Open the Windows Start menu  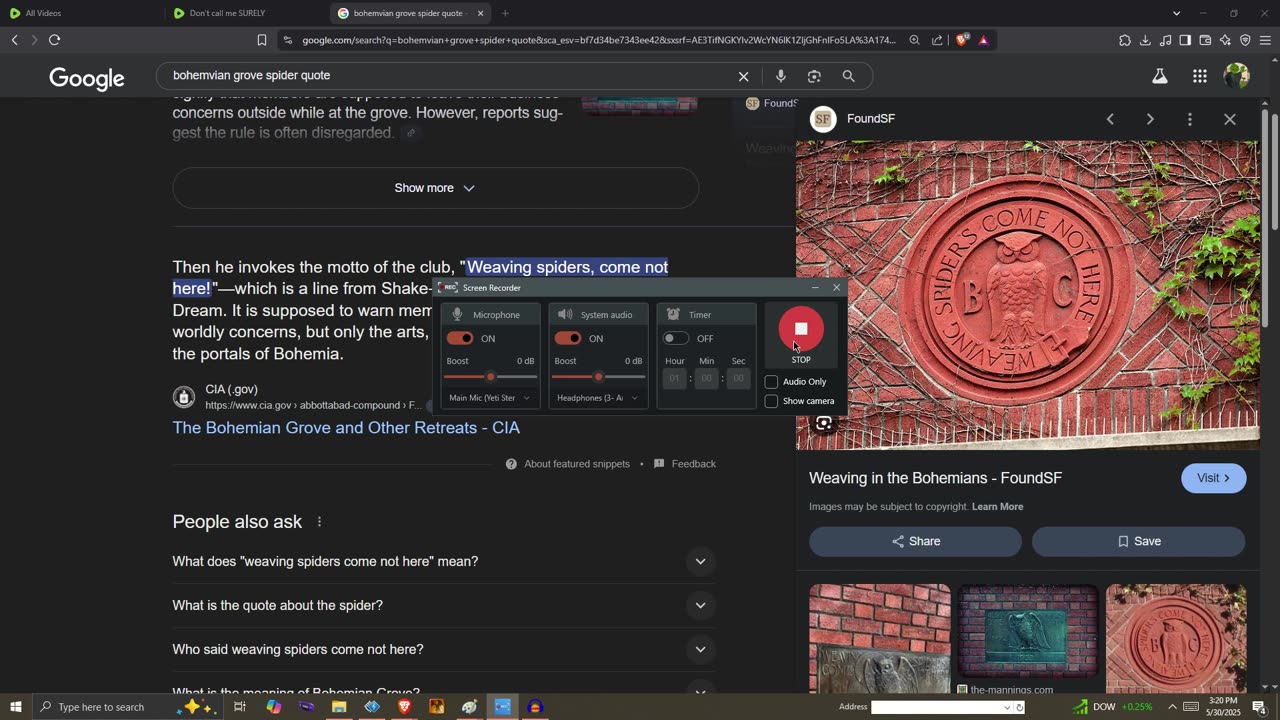coord(15,707)
